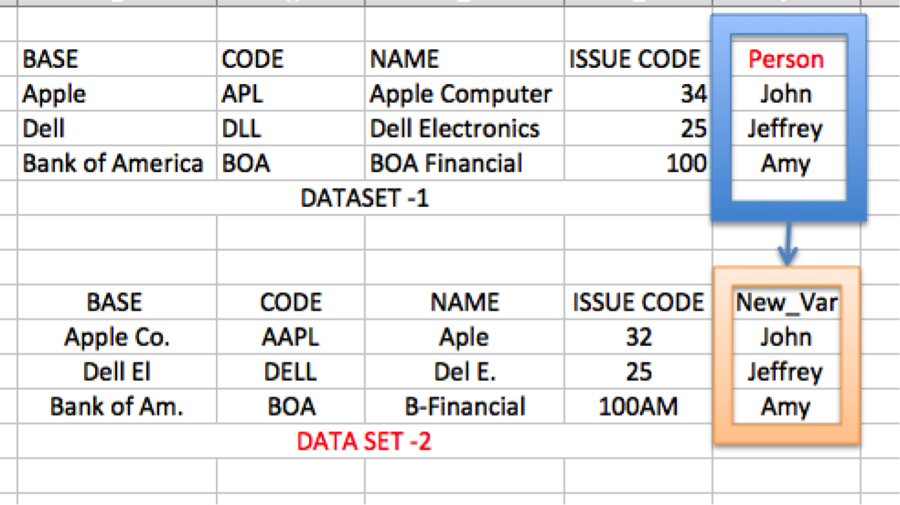Click the APL code cell
Screen dimensions: 900x505
point(243,94)
